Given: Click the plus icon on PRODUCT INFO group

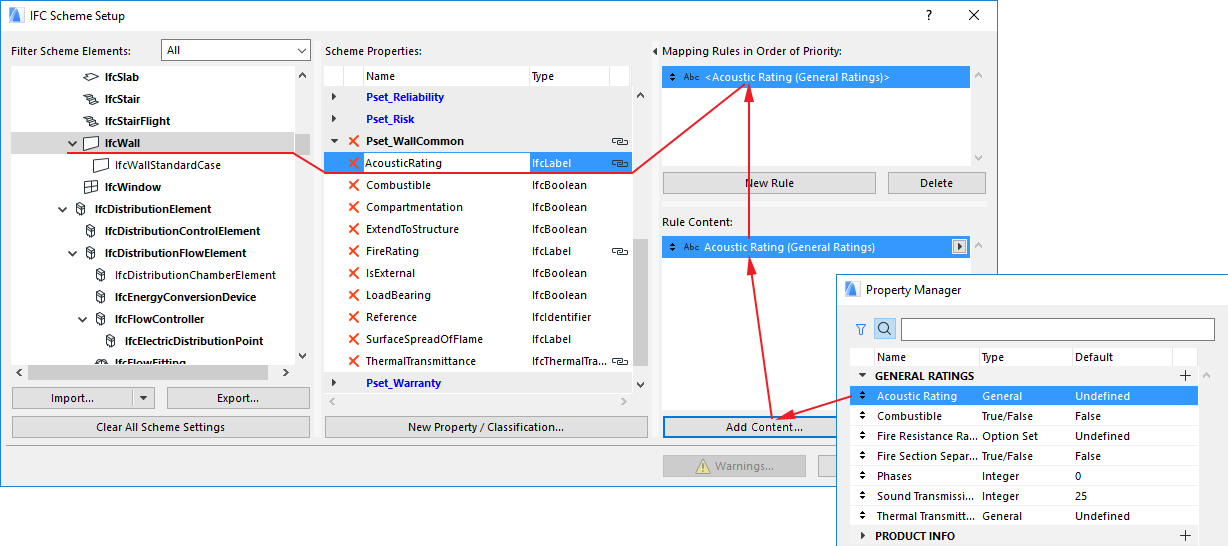Looking at the screenshot, I should (1185, 536).
